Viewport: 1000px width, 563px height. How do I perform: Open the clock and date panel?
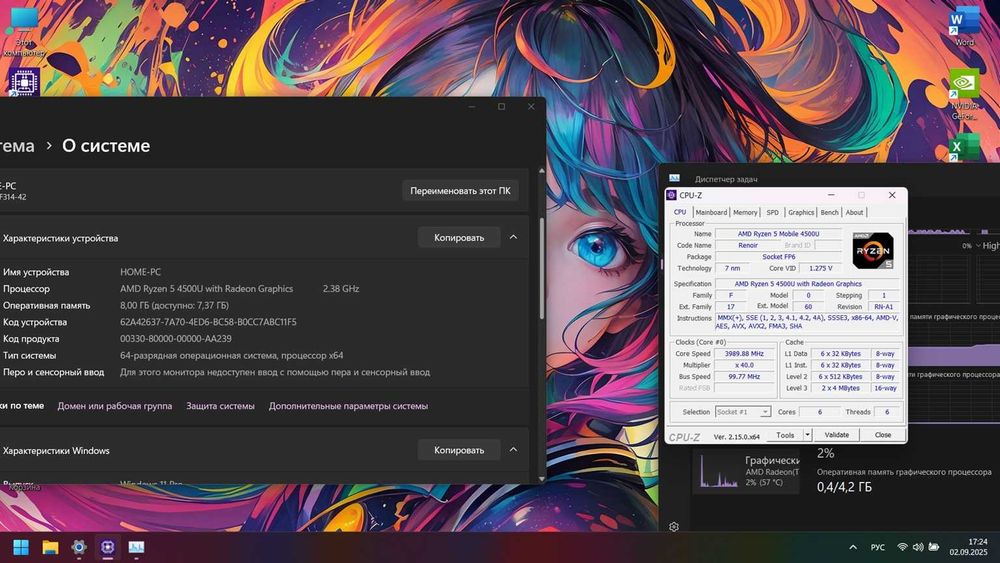click(x=968, y=546)
